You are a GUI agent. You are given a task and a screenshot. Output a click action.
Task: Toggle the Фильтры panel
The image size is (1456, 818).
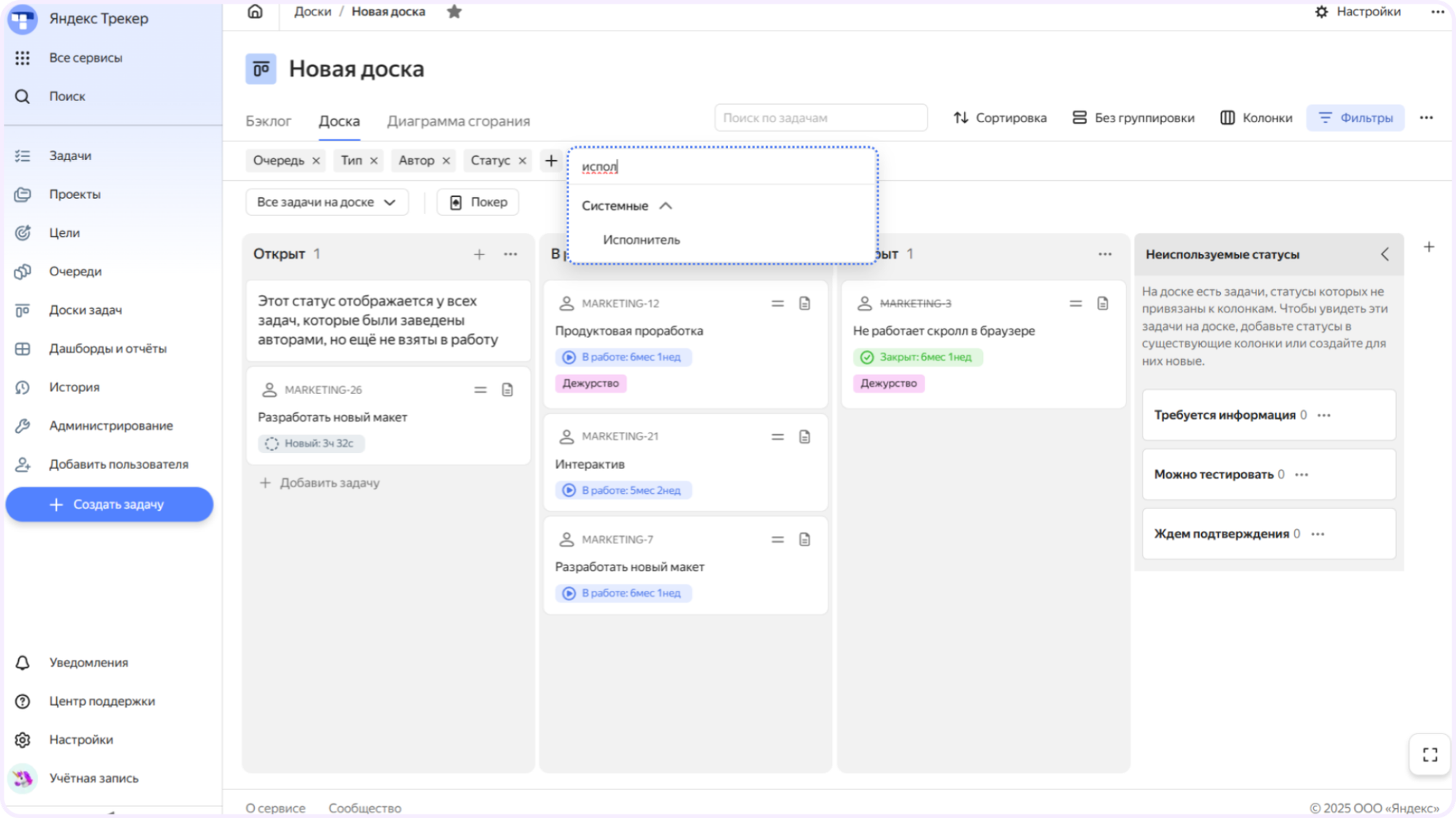pos(1356,118)
